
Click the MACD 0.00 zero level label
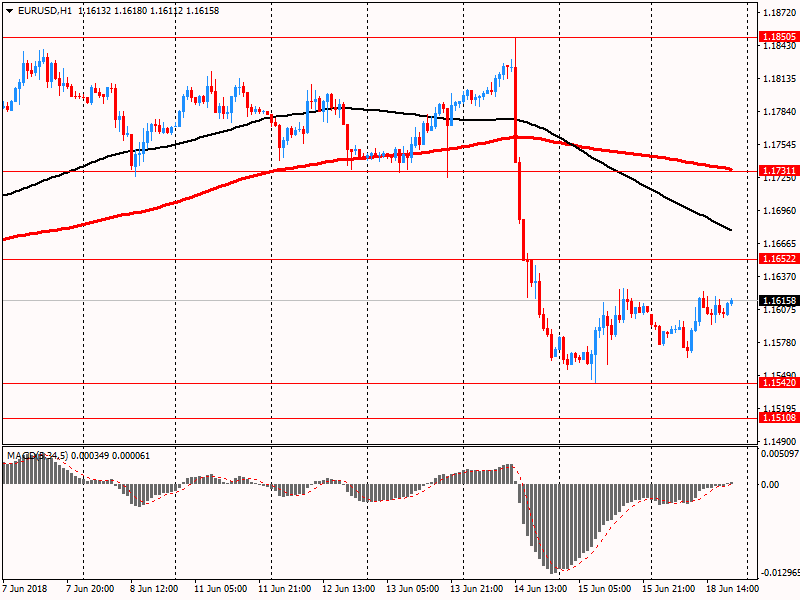click(x=770, y=485)
